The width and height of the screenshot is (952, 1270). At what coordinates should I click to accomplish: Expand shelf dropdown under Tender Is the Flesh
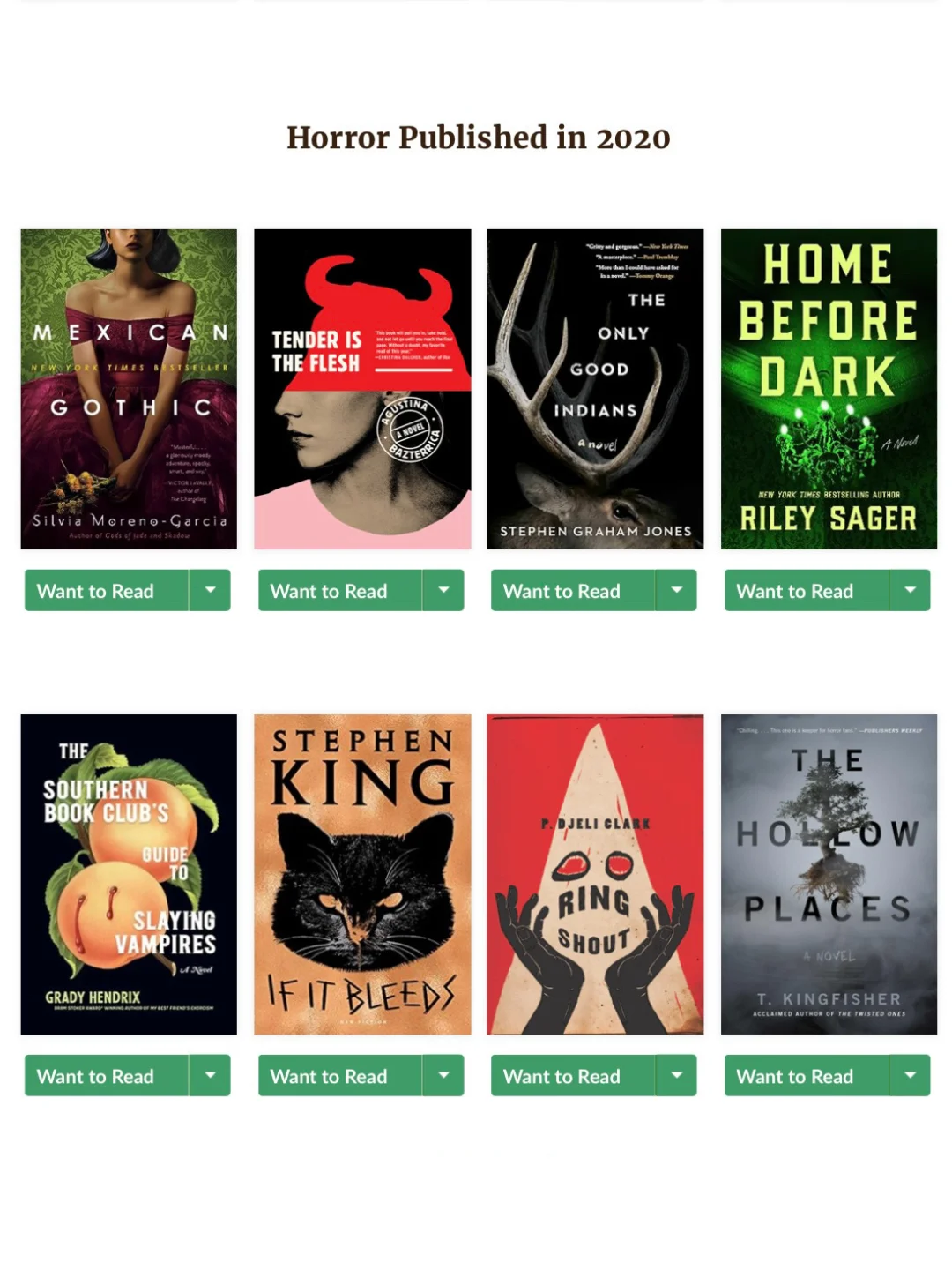pos(443,590)
